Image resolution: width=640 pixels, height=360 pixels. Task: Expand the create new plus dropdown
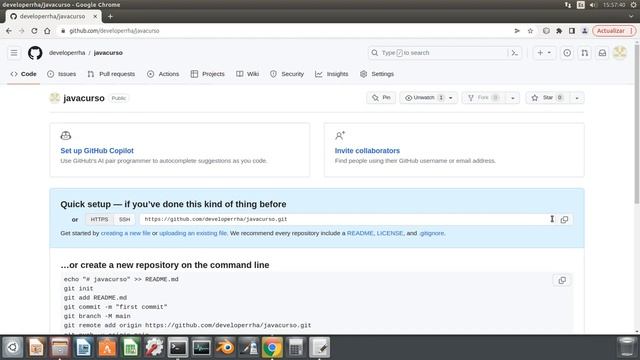(x=544, y=53)
